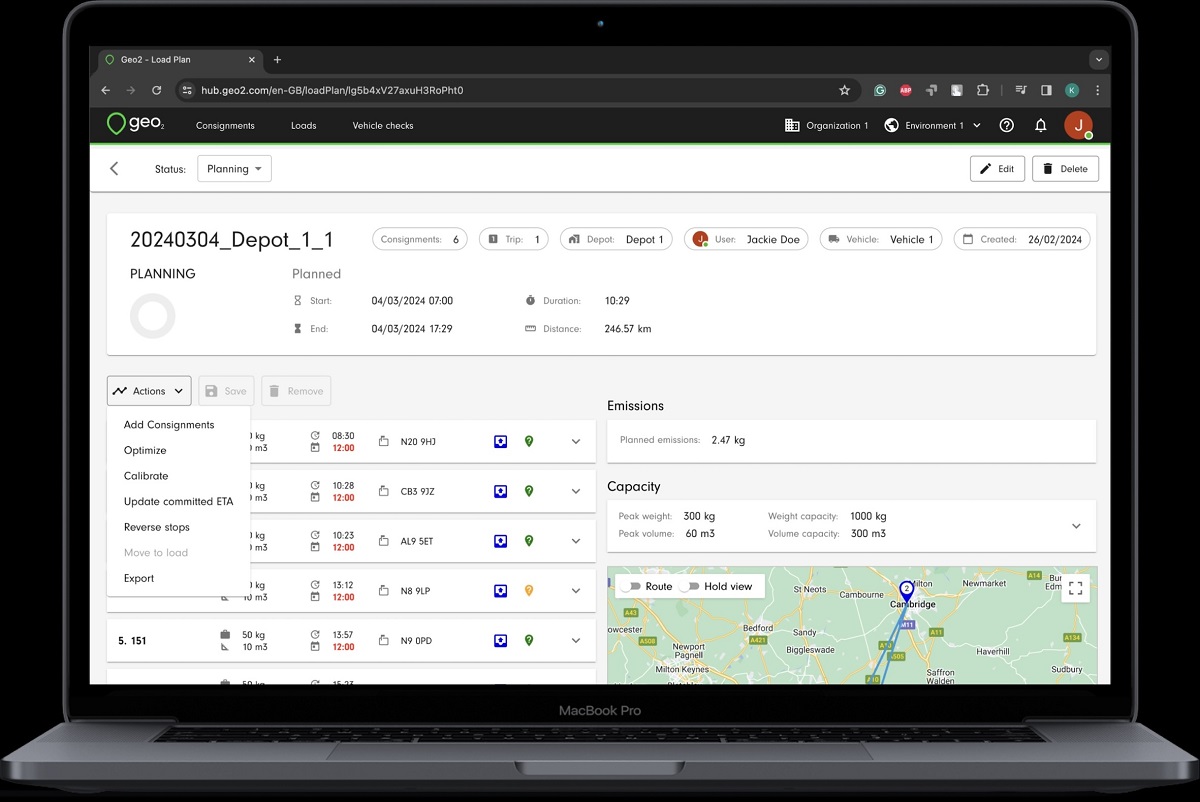Viewport: 1200px width, 802px height.
Task: Click the Delete button
Action: point(1066,169)
